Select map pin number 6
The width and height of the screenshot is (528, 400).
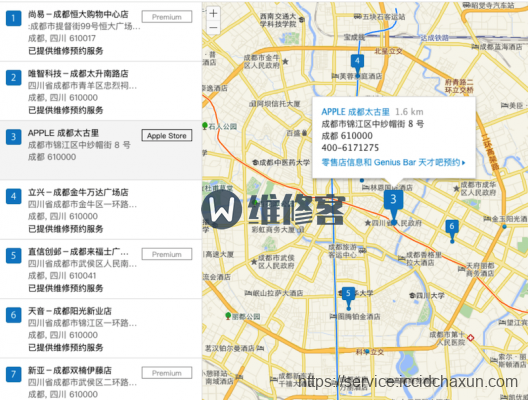coord(452,231)
